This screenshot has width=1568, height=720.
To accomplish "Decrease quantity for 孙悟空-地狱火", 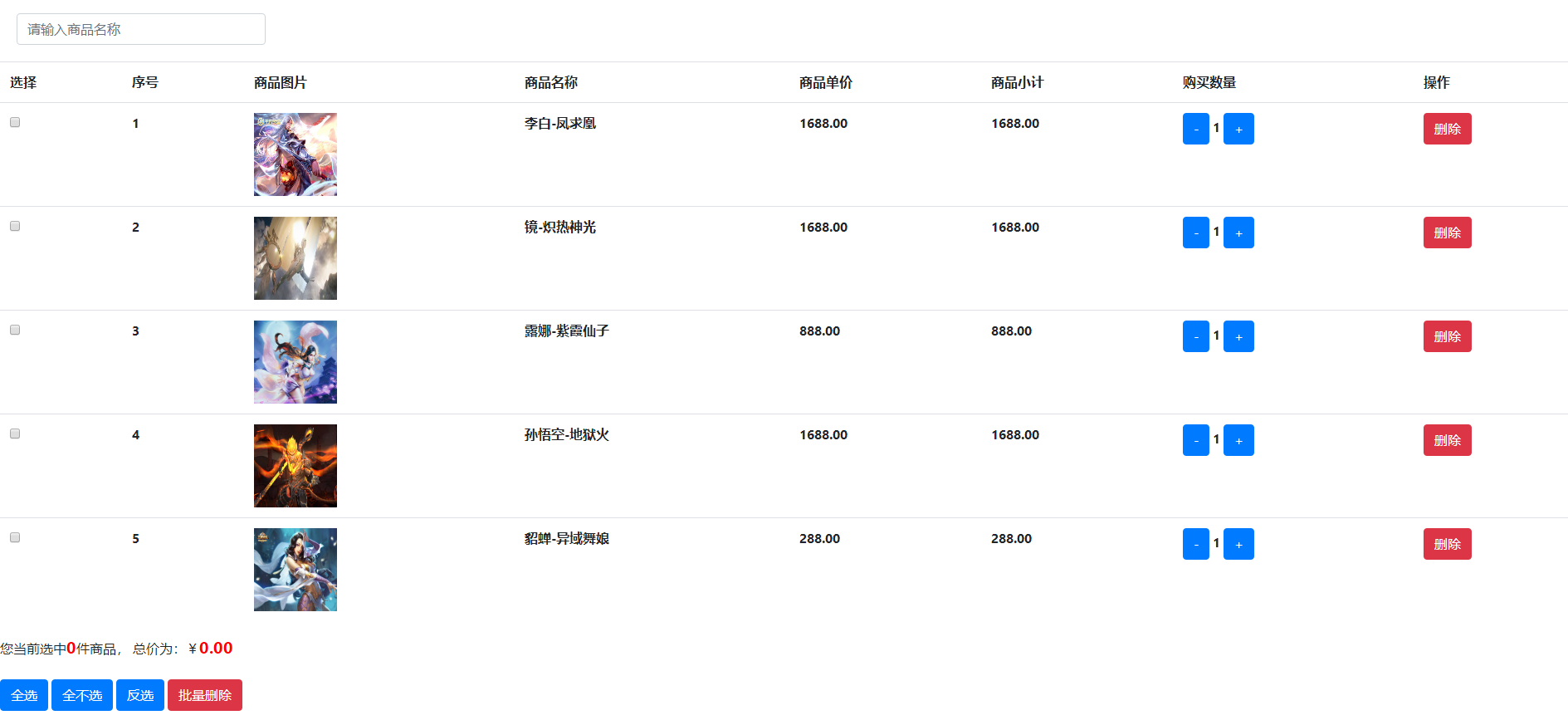I will point(1196,440).
